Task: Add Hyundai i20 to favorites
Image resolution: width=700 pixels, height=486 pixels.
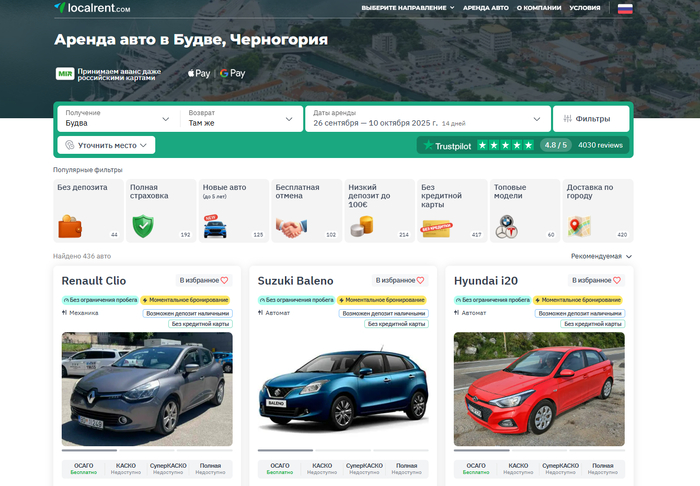Action: [x=596, y=281]
